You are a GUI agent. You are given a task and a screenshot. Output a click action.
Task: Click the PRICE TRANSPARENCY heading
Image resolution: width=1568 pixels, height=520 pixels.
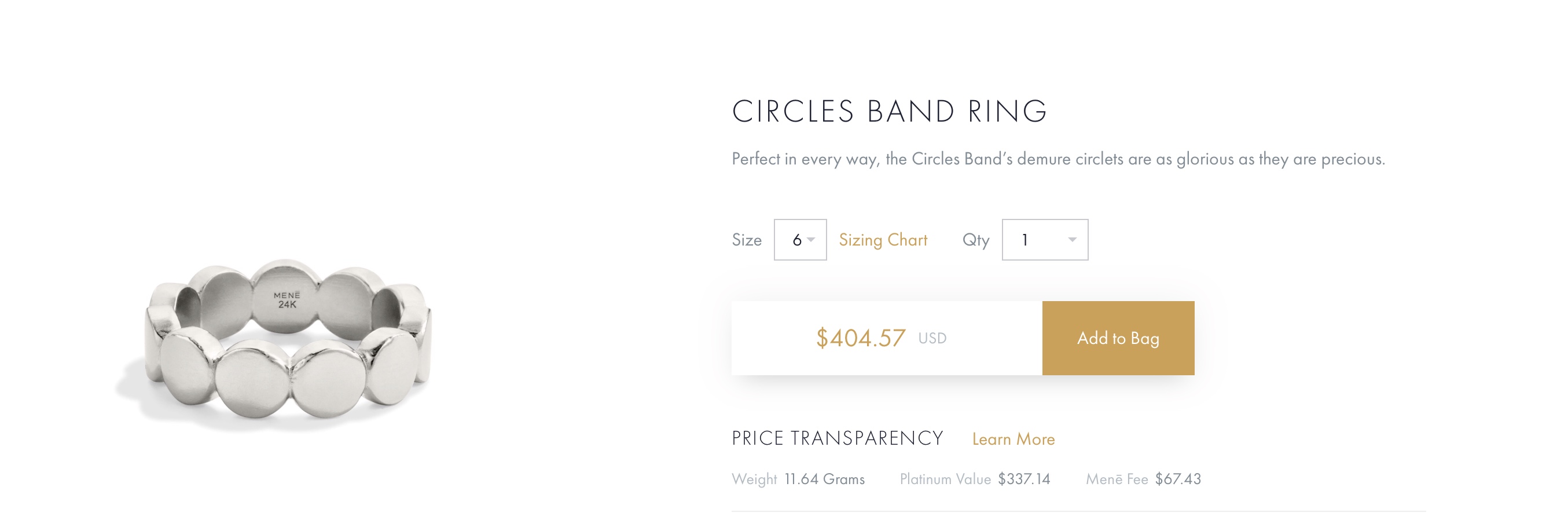[x=837, y=438]
